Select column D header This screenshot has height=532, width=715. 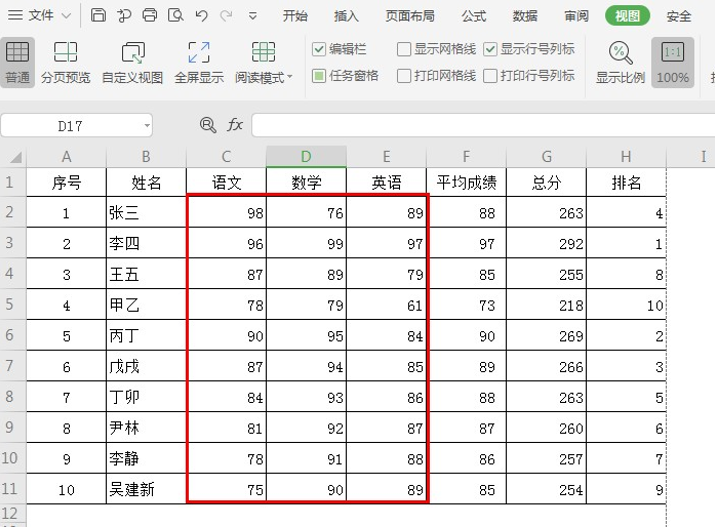click(306, 157)
